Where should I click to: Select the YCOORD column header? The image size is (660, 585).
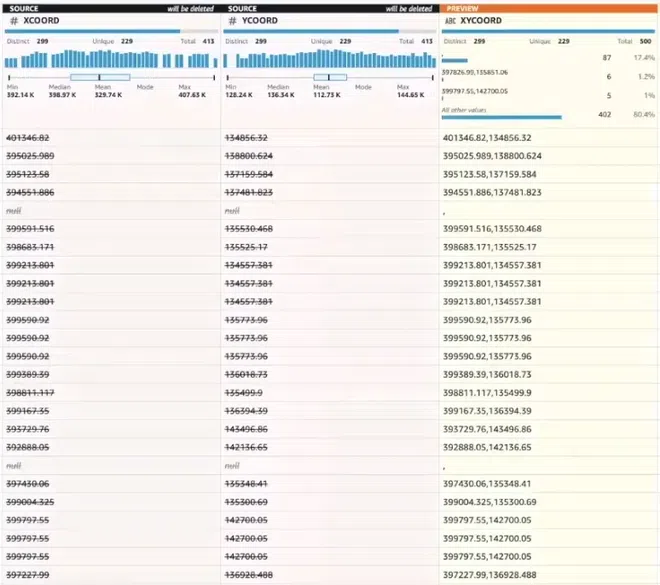tap(260, 20)
